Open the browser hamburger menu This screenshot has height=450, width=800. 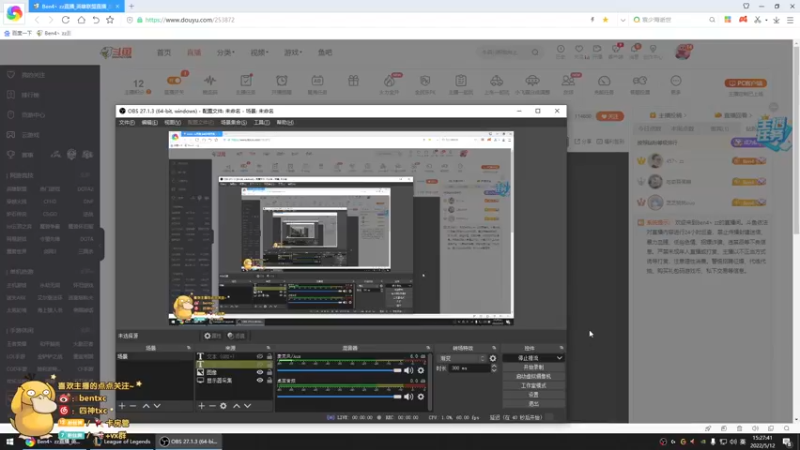(x=790, y=20)
